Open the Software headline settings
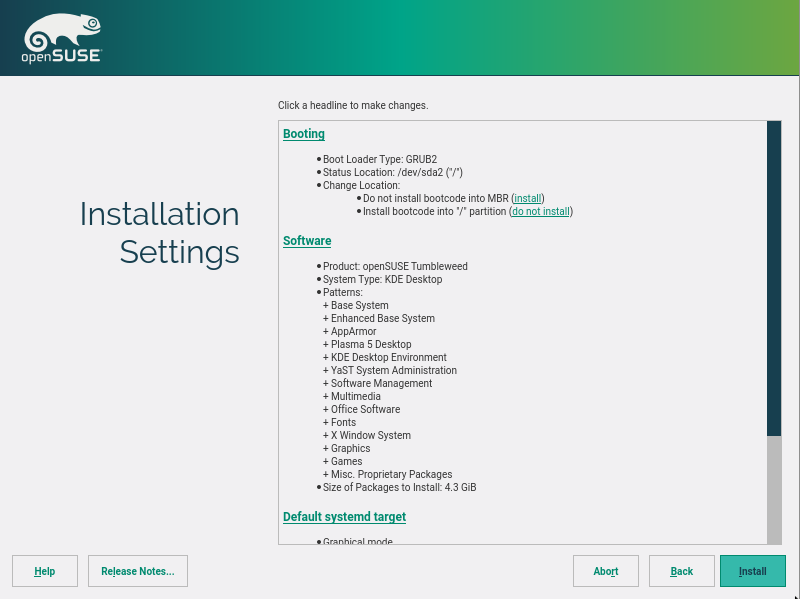The width and height of the screenshot is (800, 599). (x=307, y=241)
